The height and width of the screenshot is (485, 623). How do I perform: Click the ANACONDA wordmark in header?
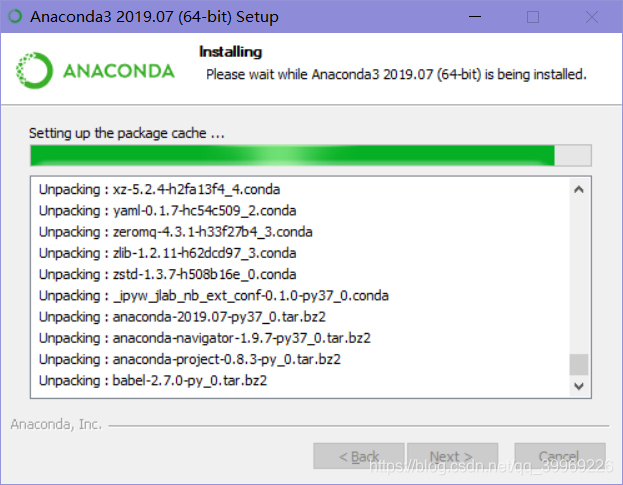(x=118, y=71)
